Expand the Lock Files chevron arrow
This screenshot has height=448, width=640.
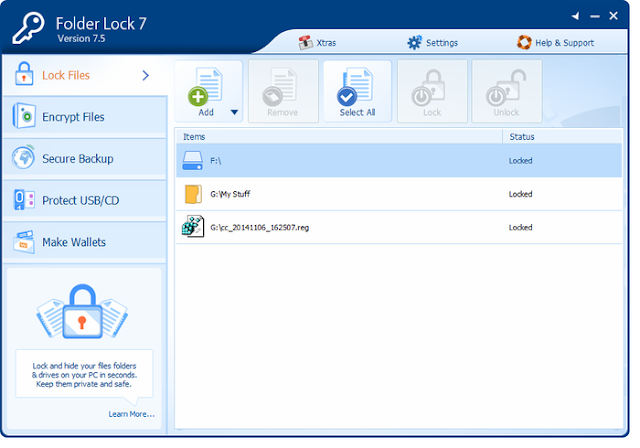click(x=146, y=75)
